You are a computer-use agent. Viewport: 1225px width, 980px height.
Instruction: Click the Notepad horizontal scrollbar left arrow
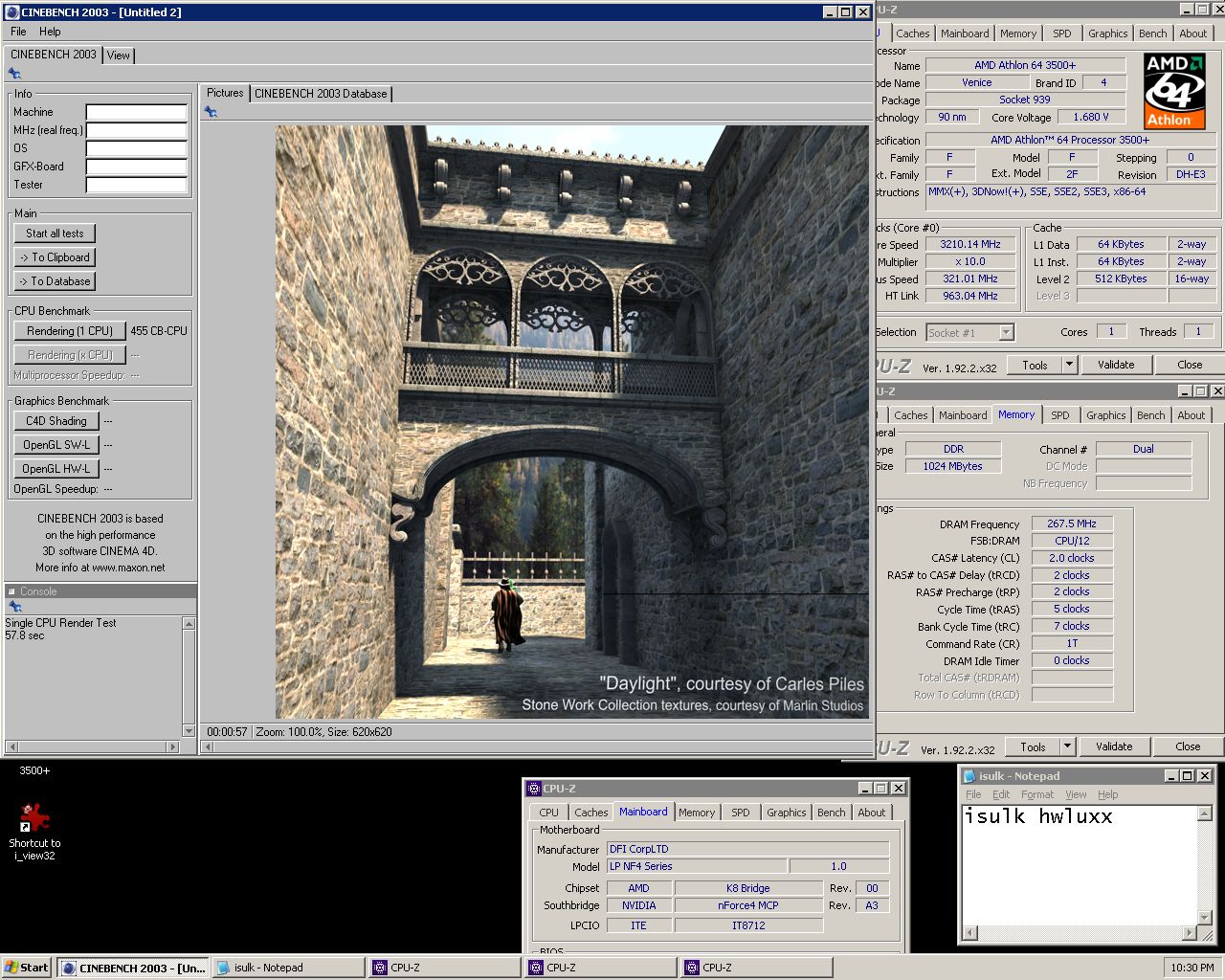(x=969, y=933)
